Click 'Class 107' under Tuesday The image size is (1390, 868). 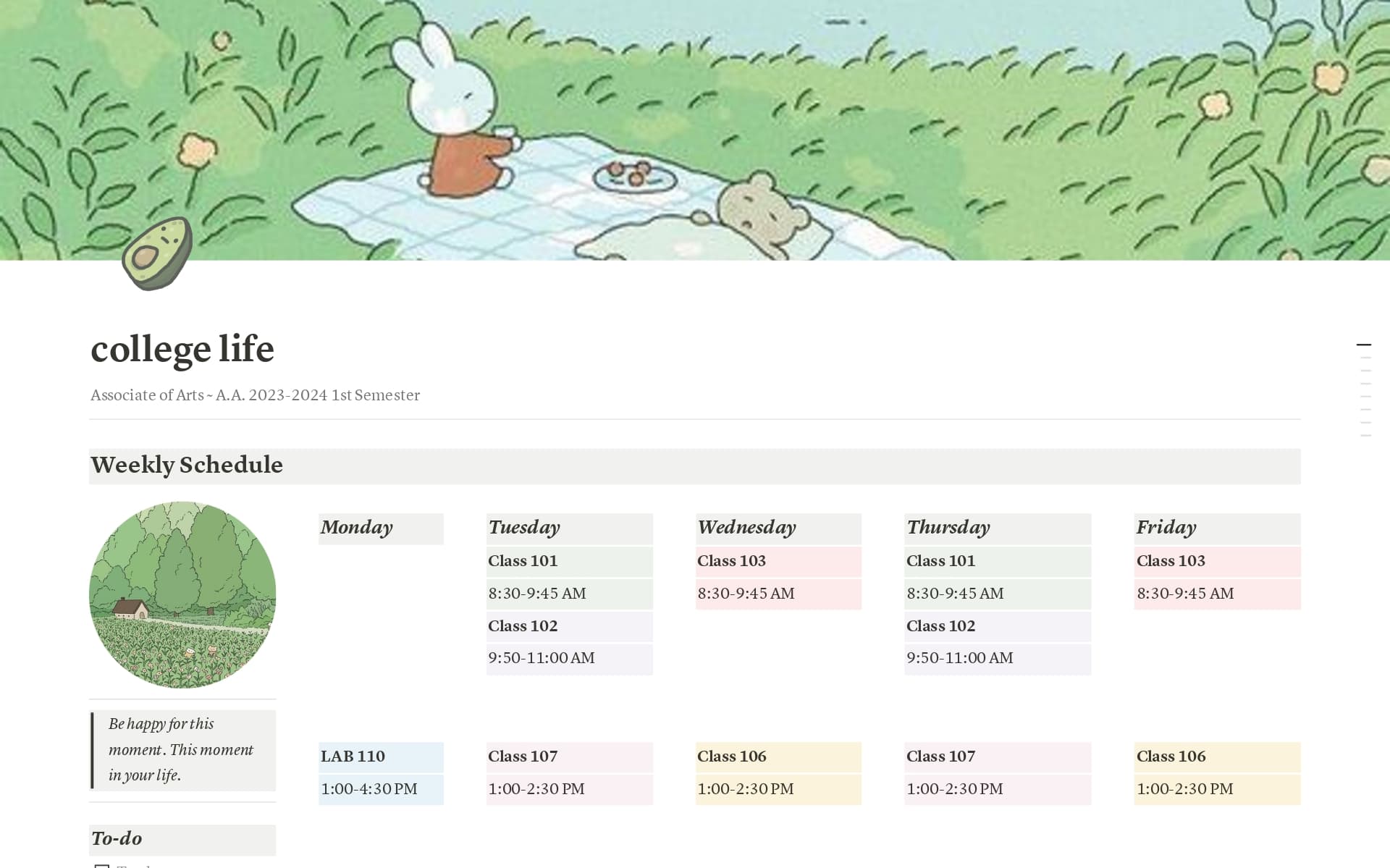click(523, 756)
